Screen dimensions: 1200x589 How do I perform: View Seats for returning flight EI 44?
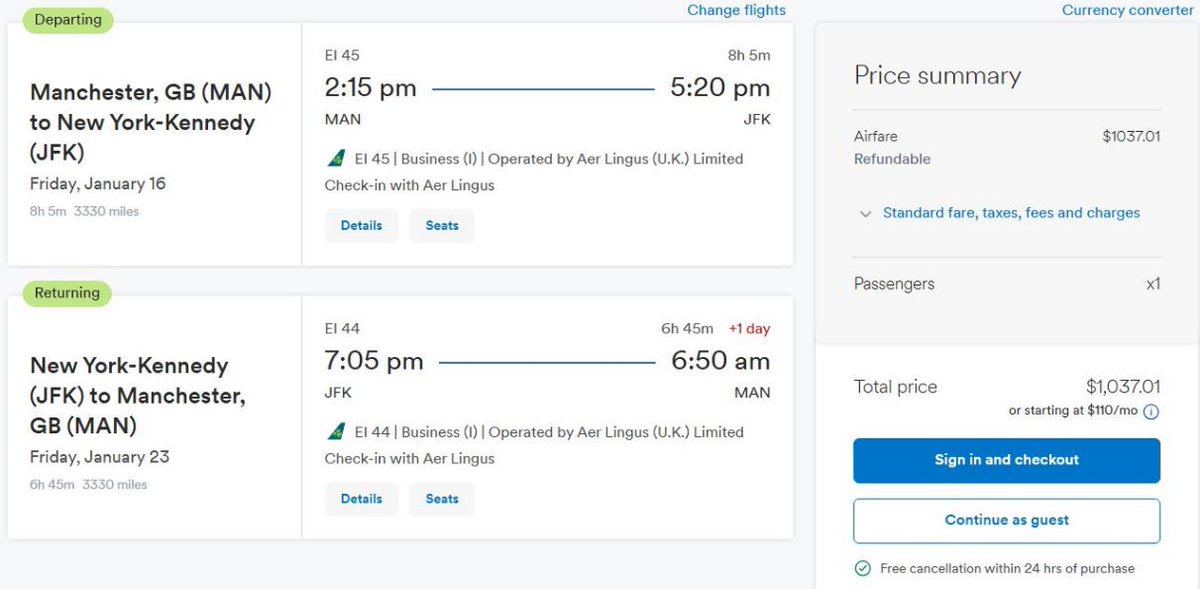click(442, 499)
